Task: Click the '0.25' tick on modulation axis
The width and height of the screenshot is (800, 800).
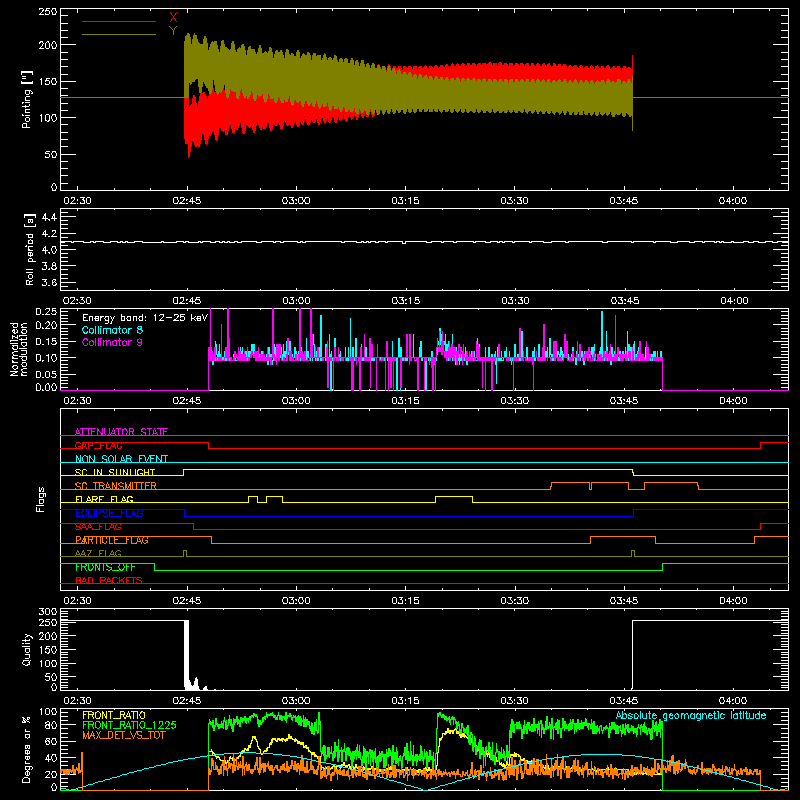Action: [x=46, y=312]
